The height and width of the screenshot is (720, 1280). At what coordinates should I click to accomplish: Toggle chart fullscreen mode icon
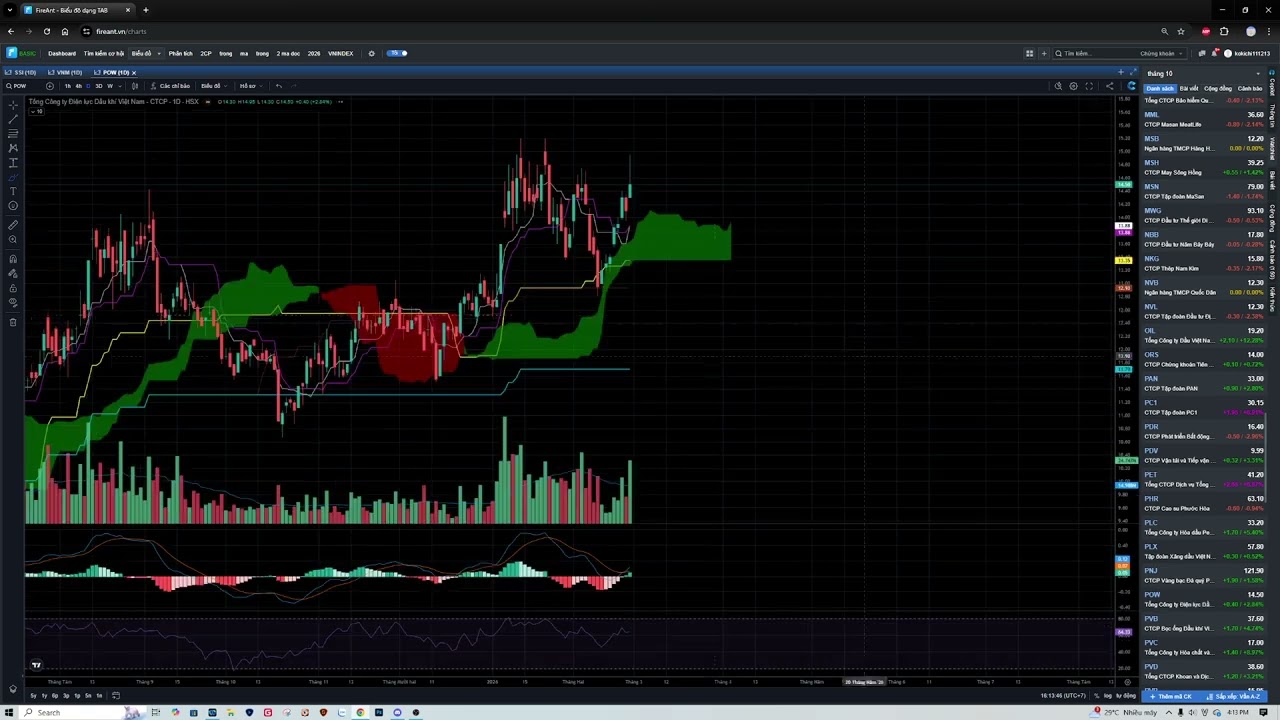(x=1089, y=86)
